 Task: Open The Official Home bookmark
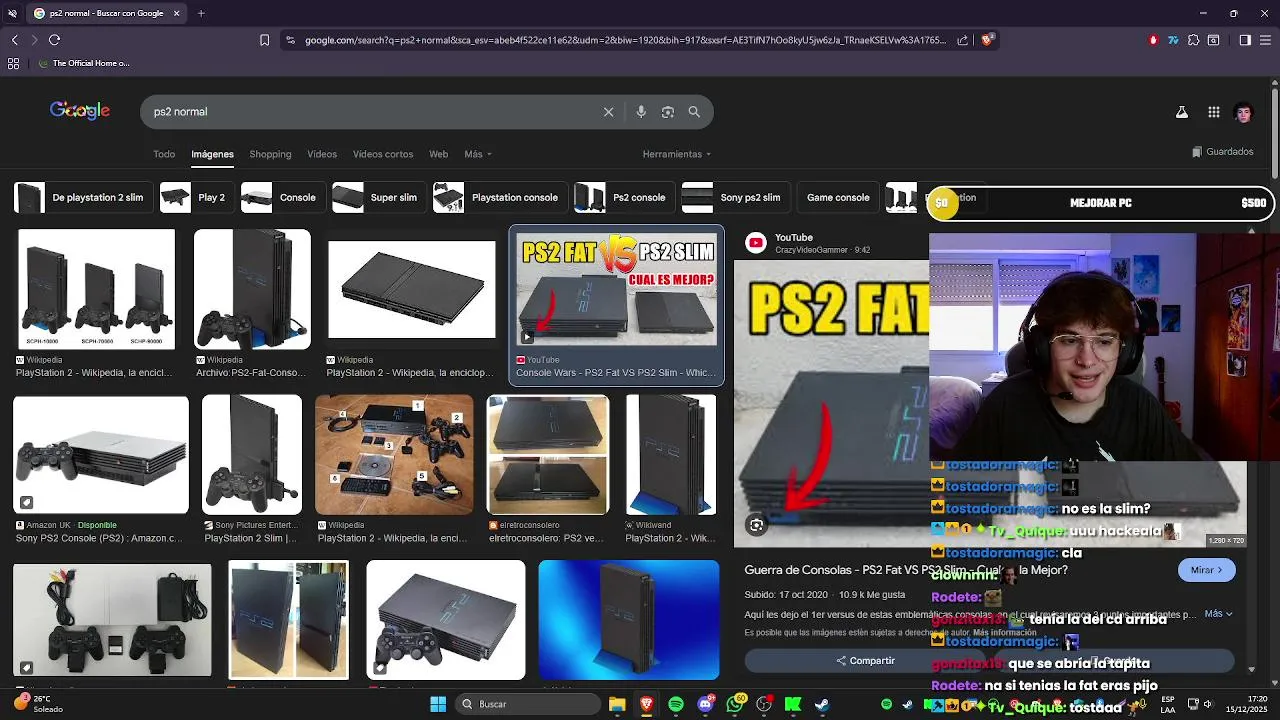click(84, 63)
